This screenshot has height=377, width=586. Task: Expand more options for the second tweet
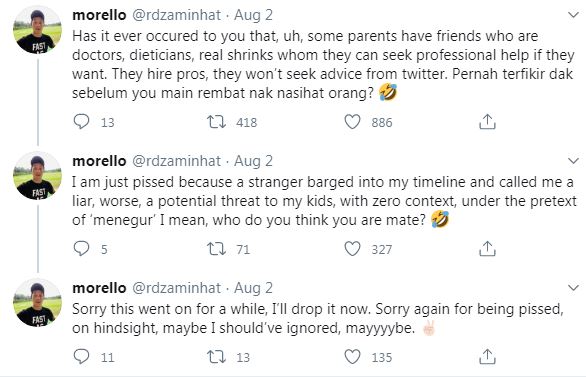(x=573, y=161)
